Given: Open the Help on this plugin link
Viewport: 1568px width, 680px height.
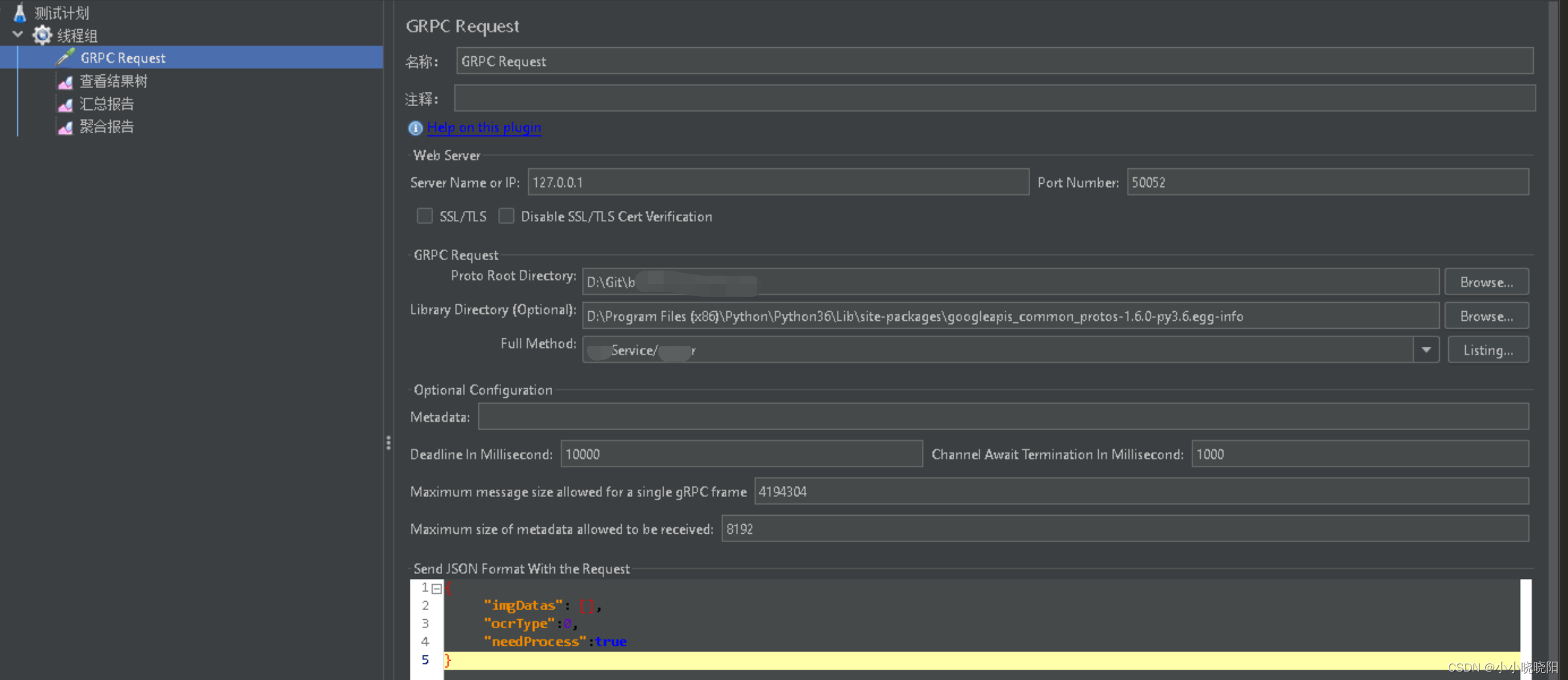Looking at the screenshot, I should tap(484, 127).
